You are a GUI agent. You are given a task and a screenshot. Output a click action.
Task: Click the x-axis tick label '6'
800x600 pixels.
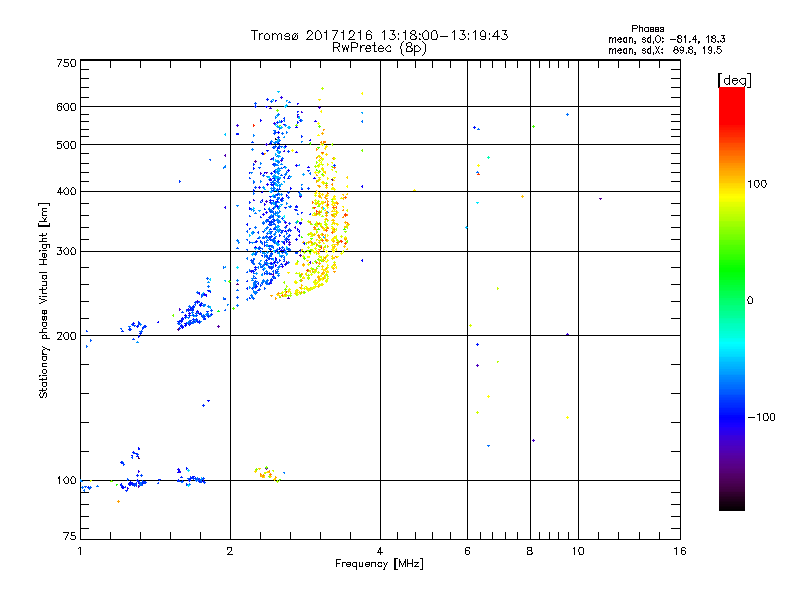467,551
